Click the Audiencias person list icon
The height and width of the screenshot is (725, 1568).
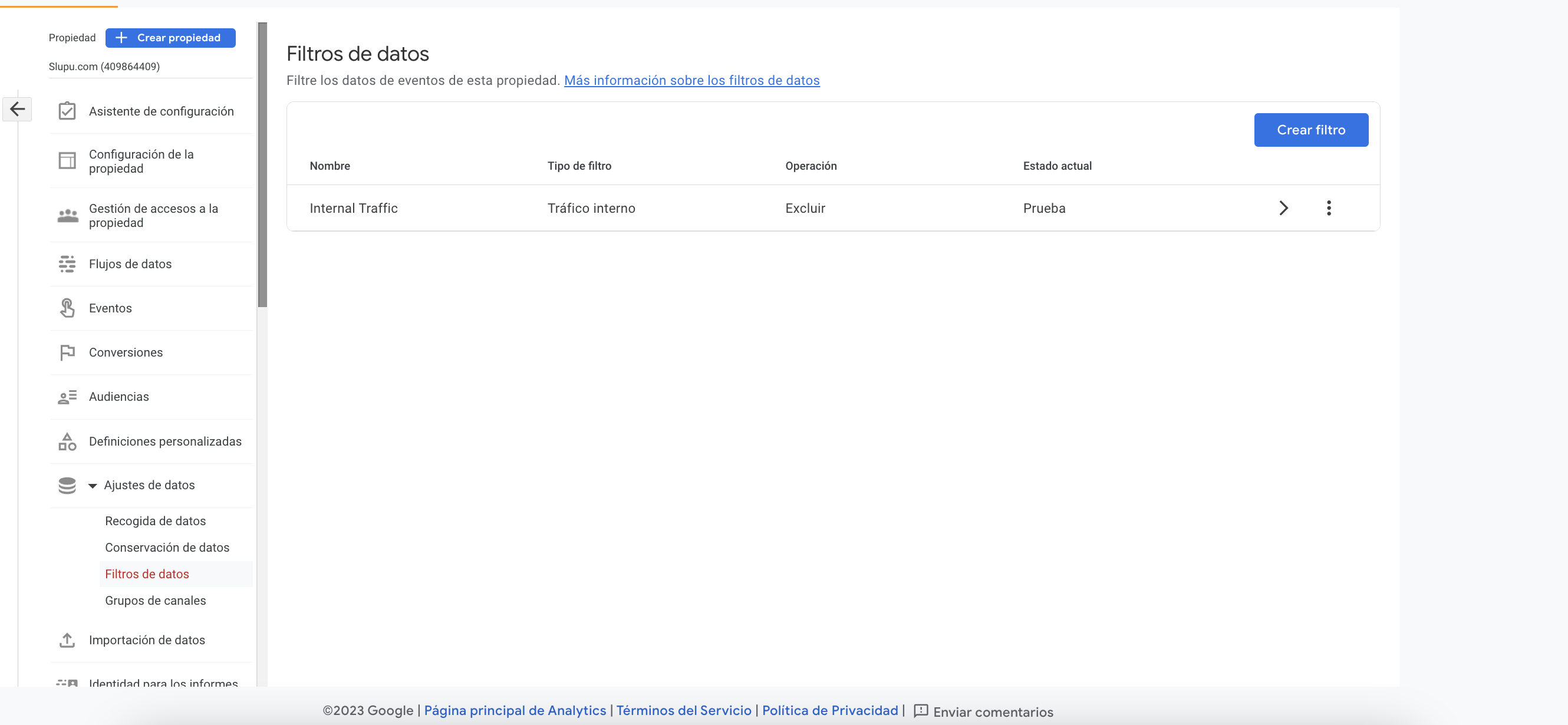(67, 397)
